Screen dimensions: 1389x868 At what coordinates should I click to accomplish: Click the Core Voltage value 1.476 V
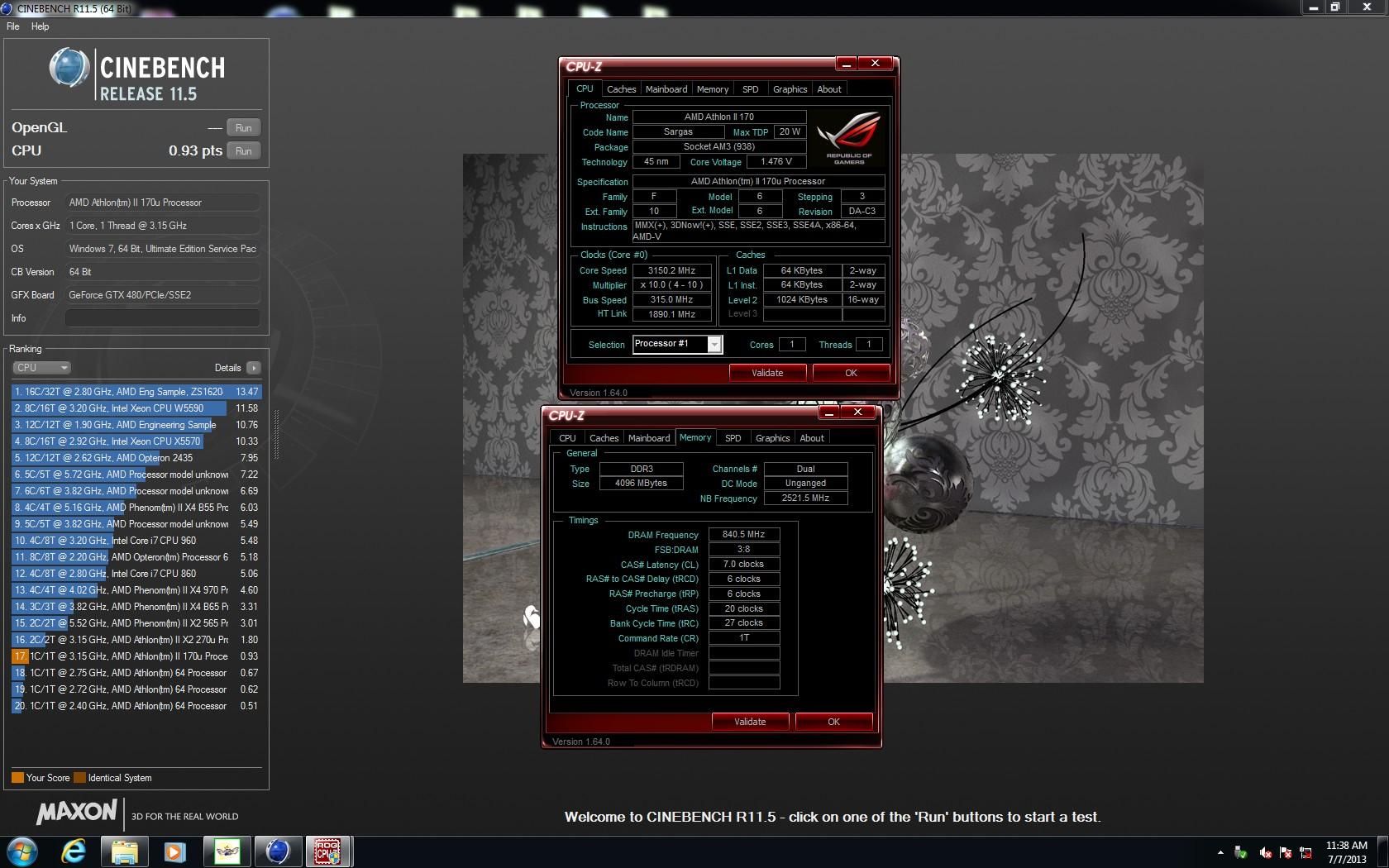click(x=776, y=162)
